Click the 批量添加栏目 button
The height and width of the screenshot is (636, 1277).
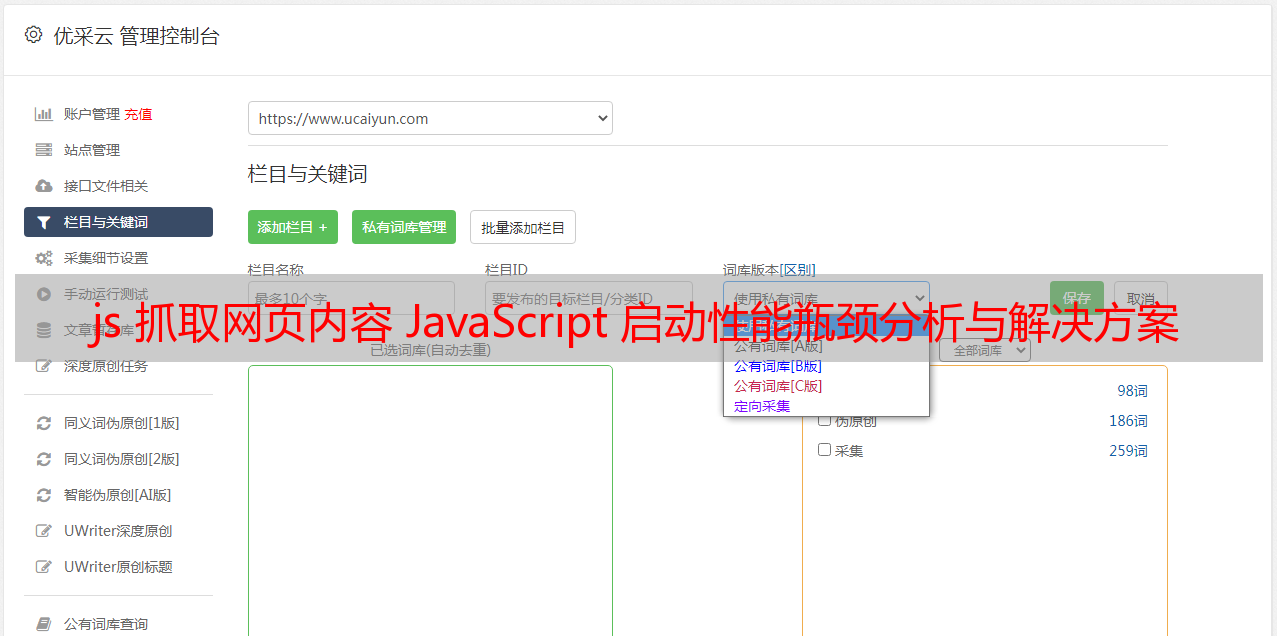[x=522, y=227]
